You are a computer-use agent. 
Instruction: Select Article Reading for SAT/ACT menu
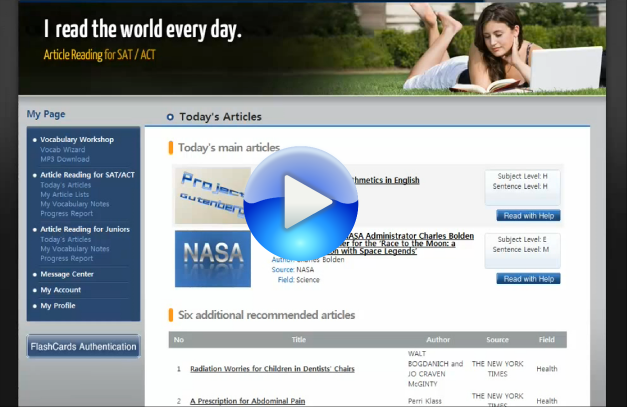tap(87, 175)
